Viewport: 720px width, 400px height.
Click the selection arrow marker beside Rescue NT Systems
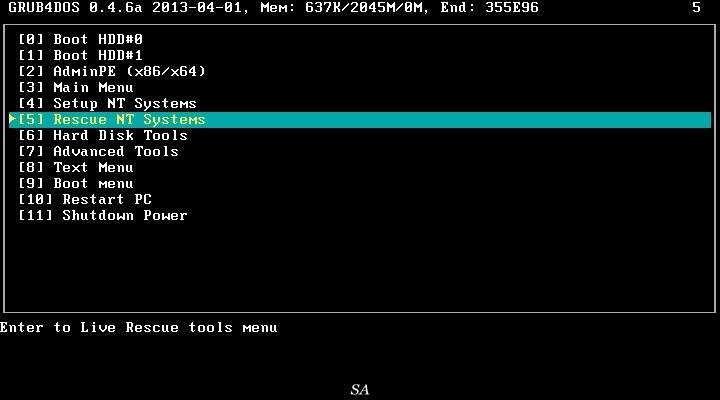[12, 119]
